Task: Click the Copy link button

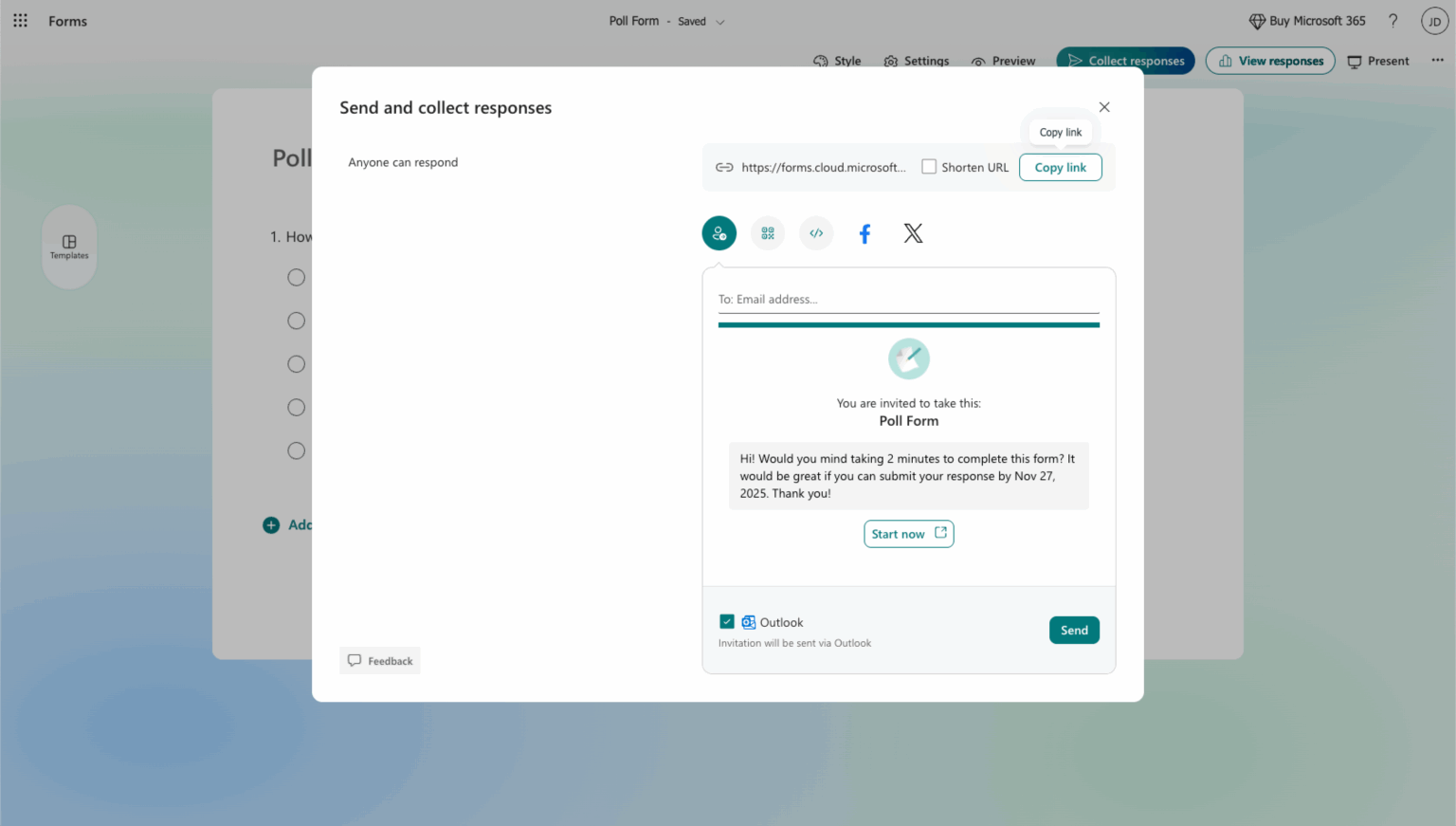Action: [x=1060, y=167]
